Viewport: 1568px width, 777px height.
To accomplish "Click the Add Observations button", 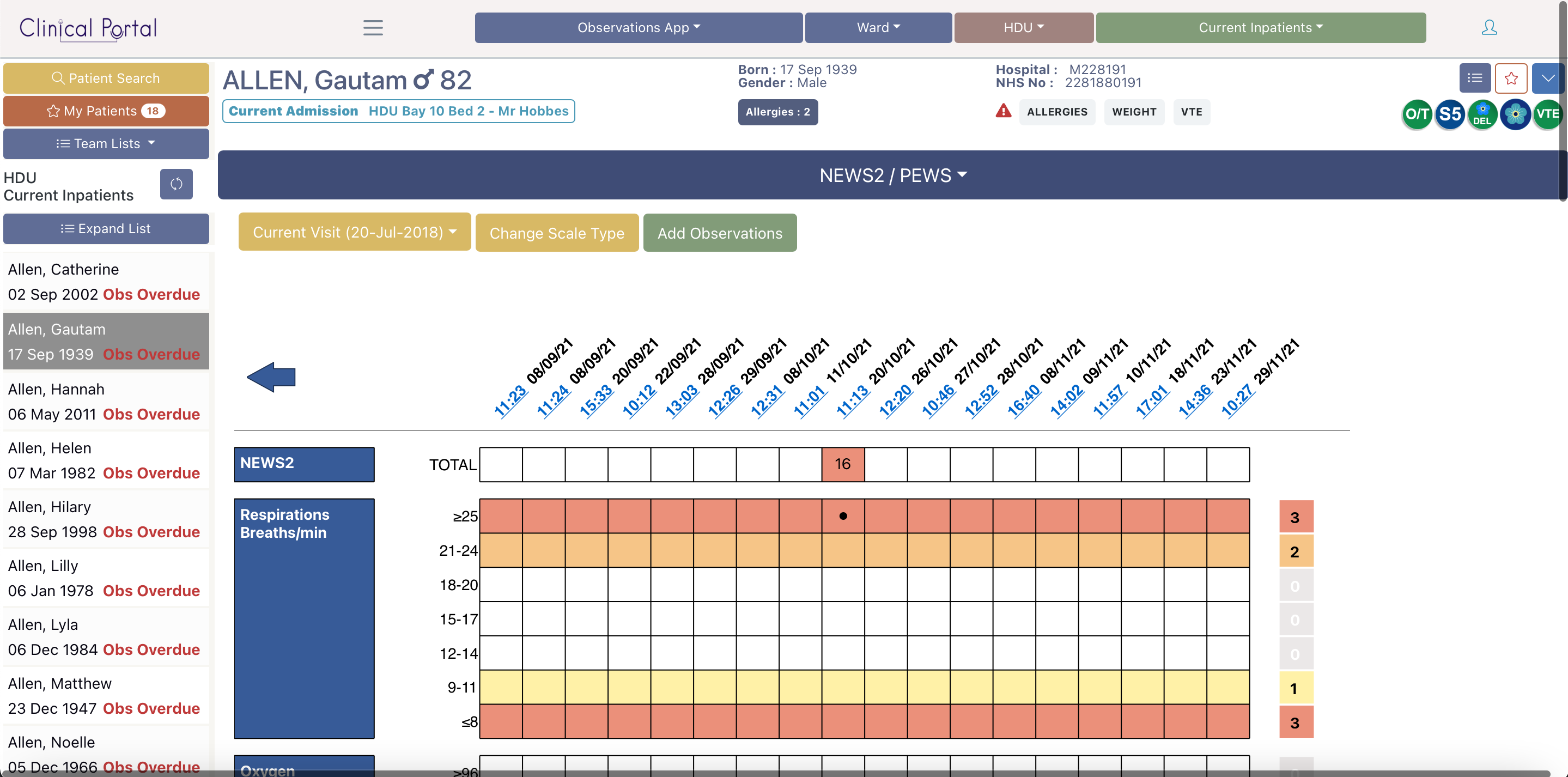I will click(x=720, y=233).
